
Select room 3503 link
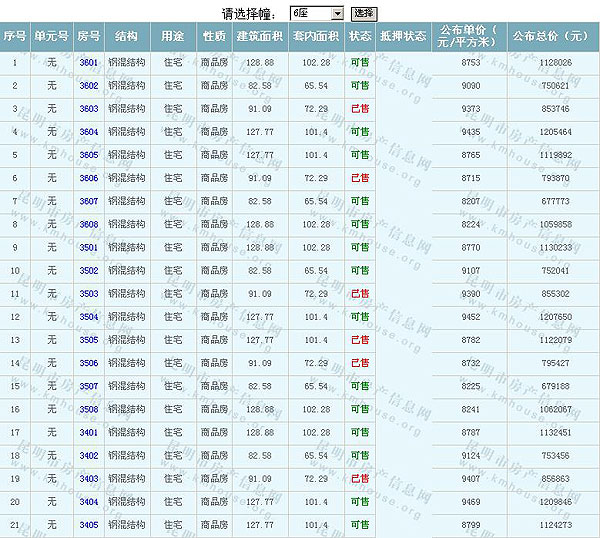tap(89, 294)
